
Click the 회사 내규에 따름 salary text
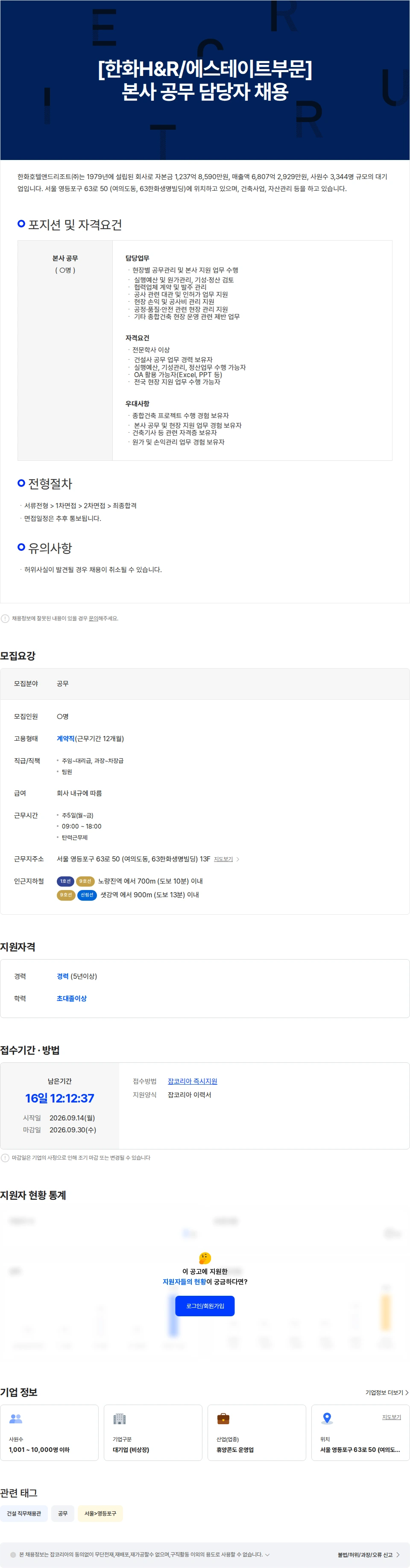pyautogui.click(x=79, y=793)
